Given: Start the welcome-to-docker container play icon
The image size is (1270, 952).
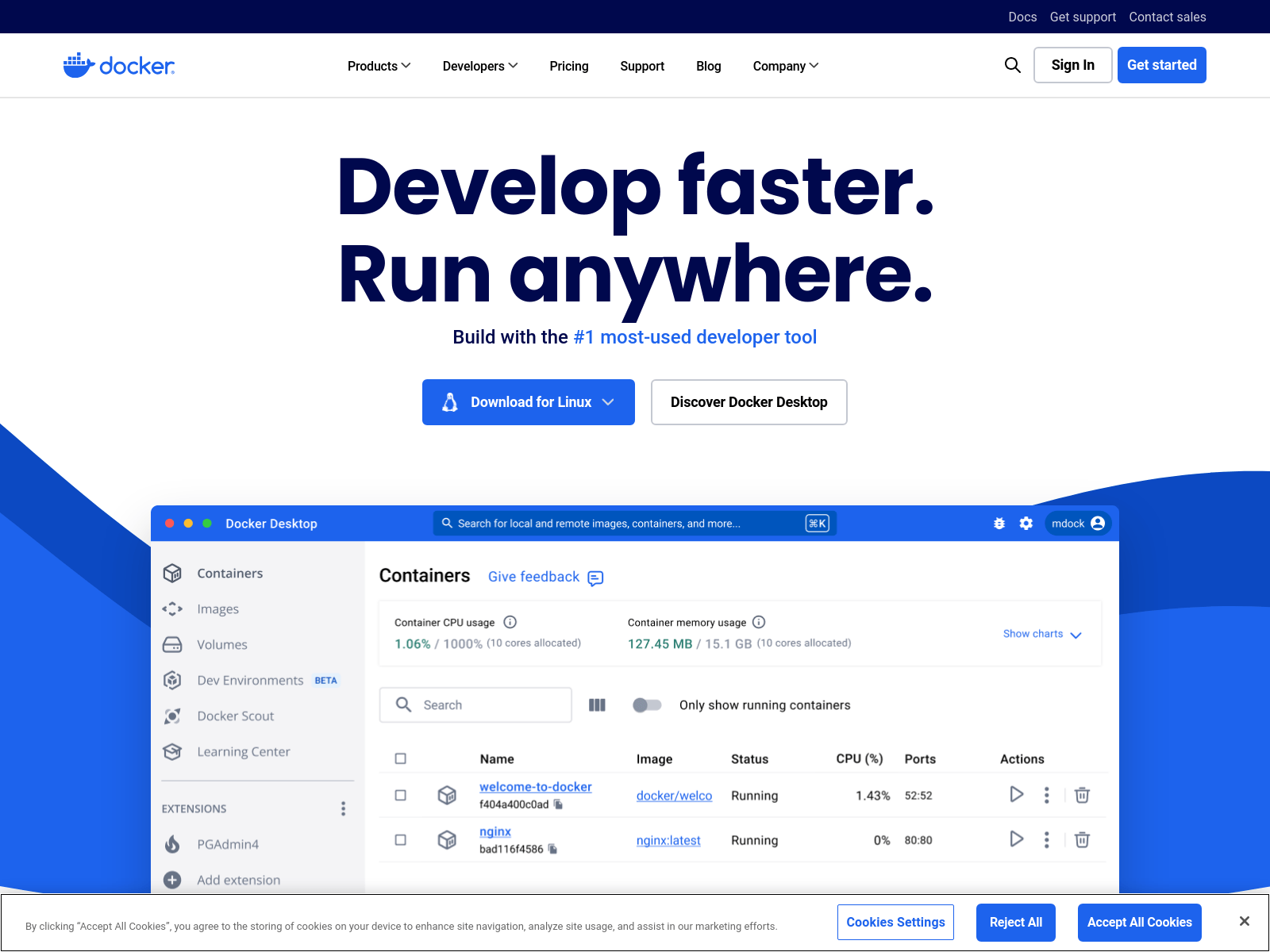Looking at the screenshot, I should point(1016,794).
